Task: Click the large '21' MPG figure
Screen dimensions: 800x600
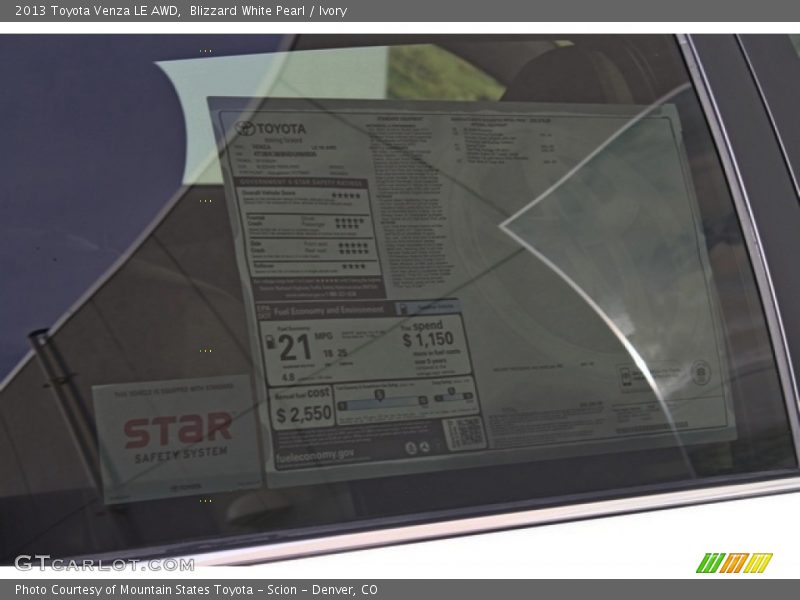Action: pyautogui.click(x=295, y=347)
